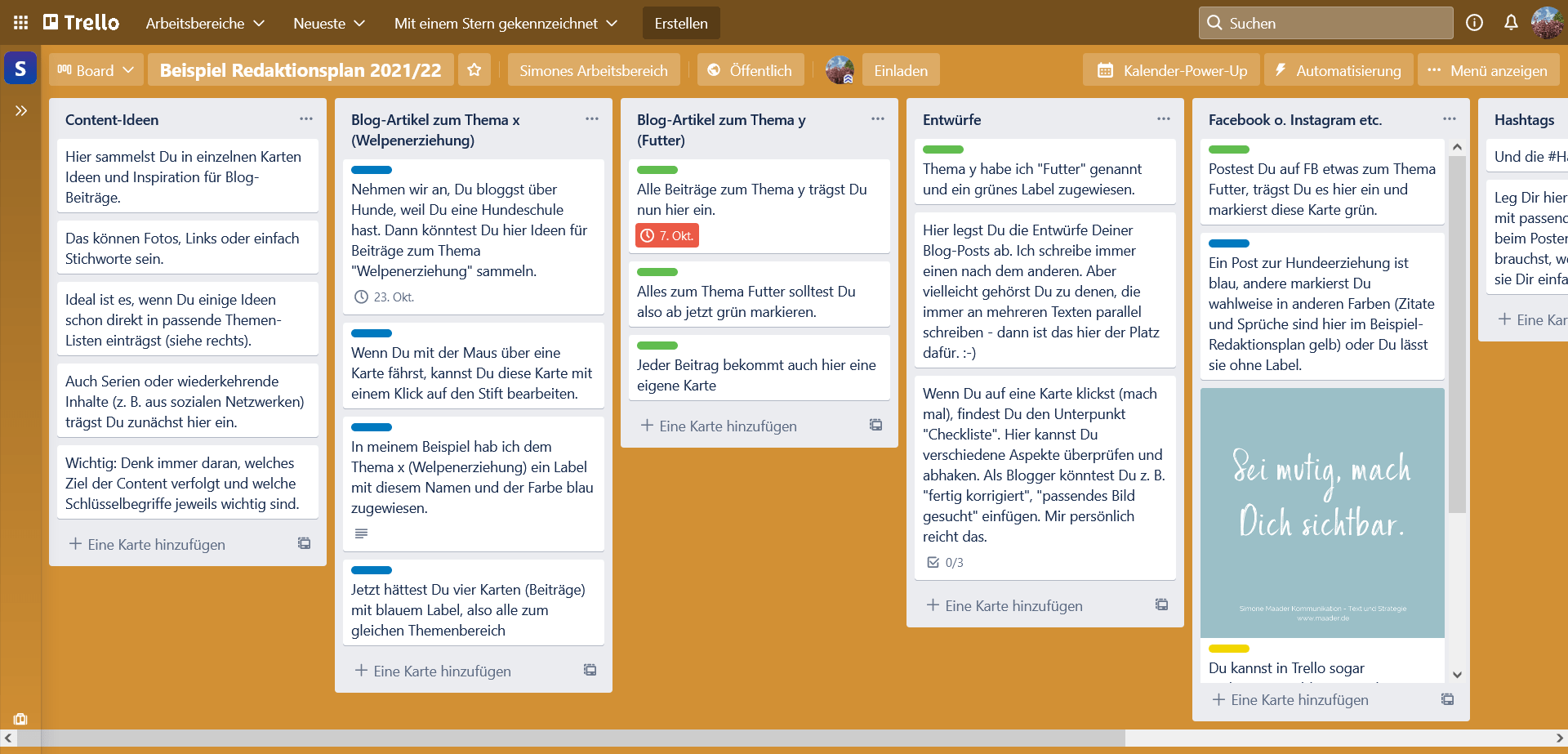Open Simones Arbeitsbereich
This screenshot has height=754, width=1568.
[594, 70]
